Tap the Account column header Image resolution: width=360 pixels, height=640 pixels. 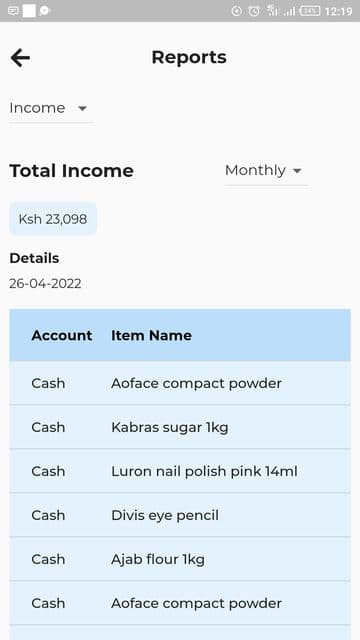[62, 336]
